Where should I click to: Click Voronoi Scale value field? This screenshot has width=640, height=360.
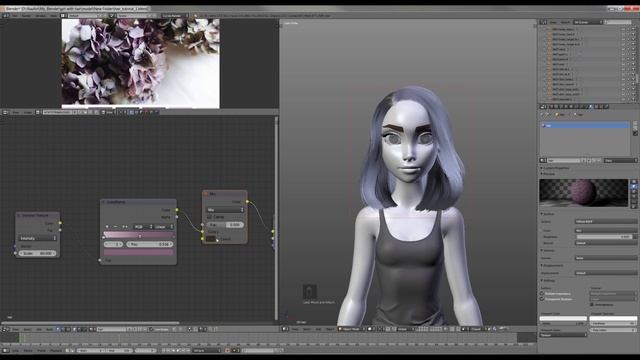click(38, 253)
